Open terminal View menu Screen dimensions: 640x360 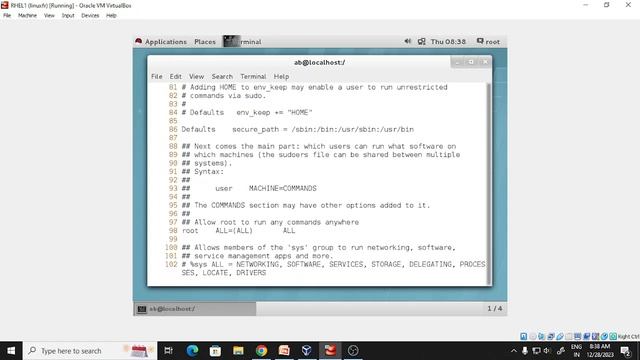click(196, 76)
